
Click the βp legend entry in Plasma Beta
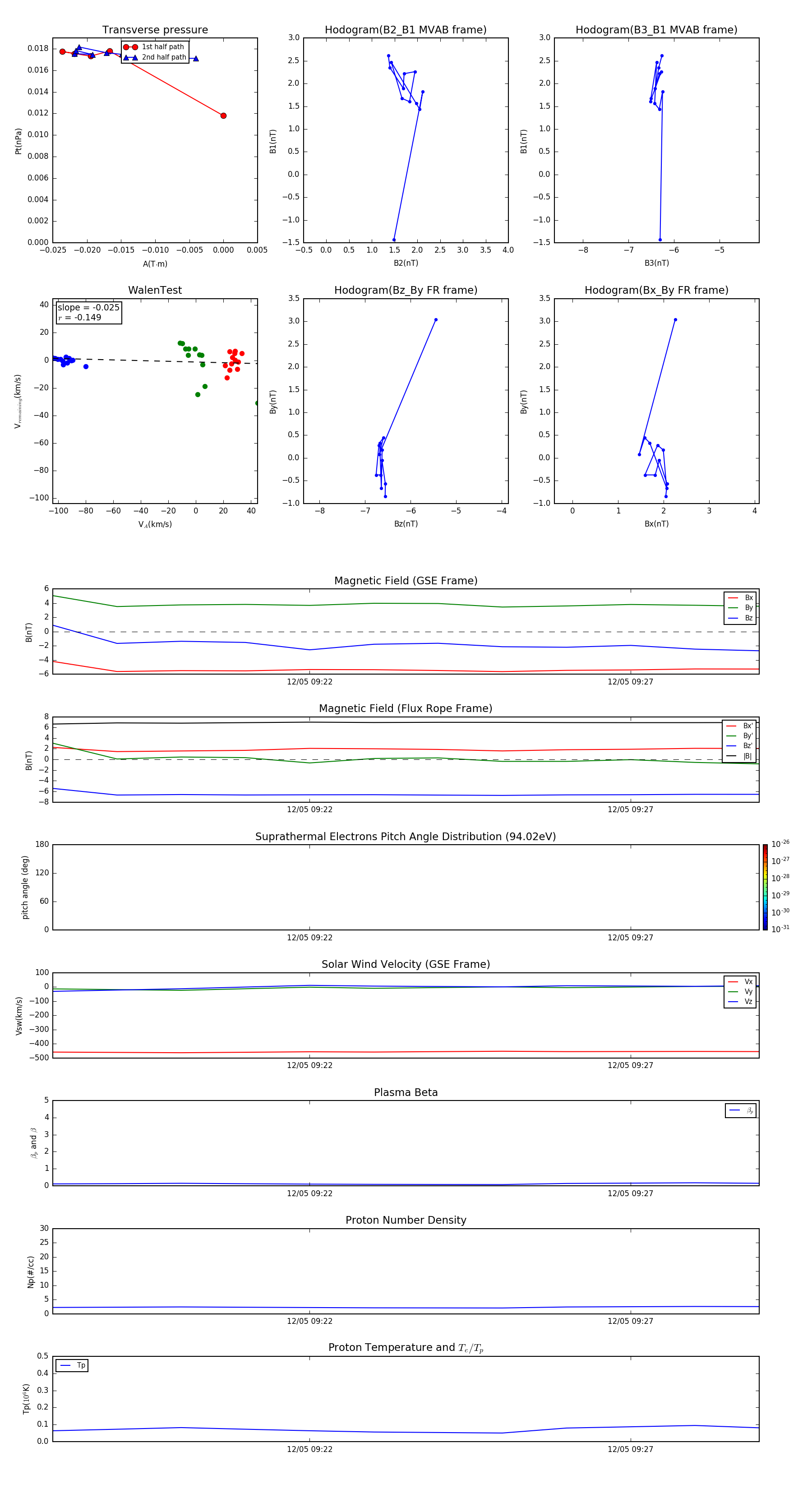741,1110
